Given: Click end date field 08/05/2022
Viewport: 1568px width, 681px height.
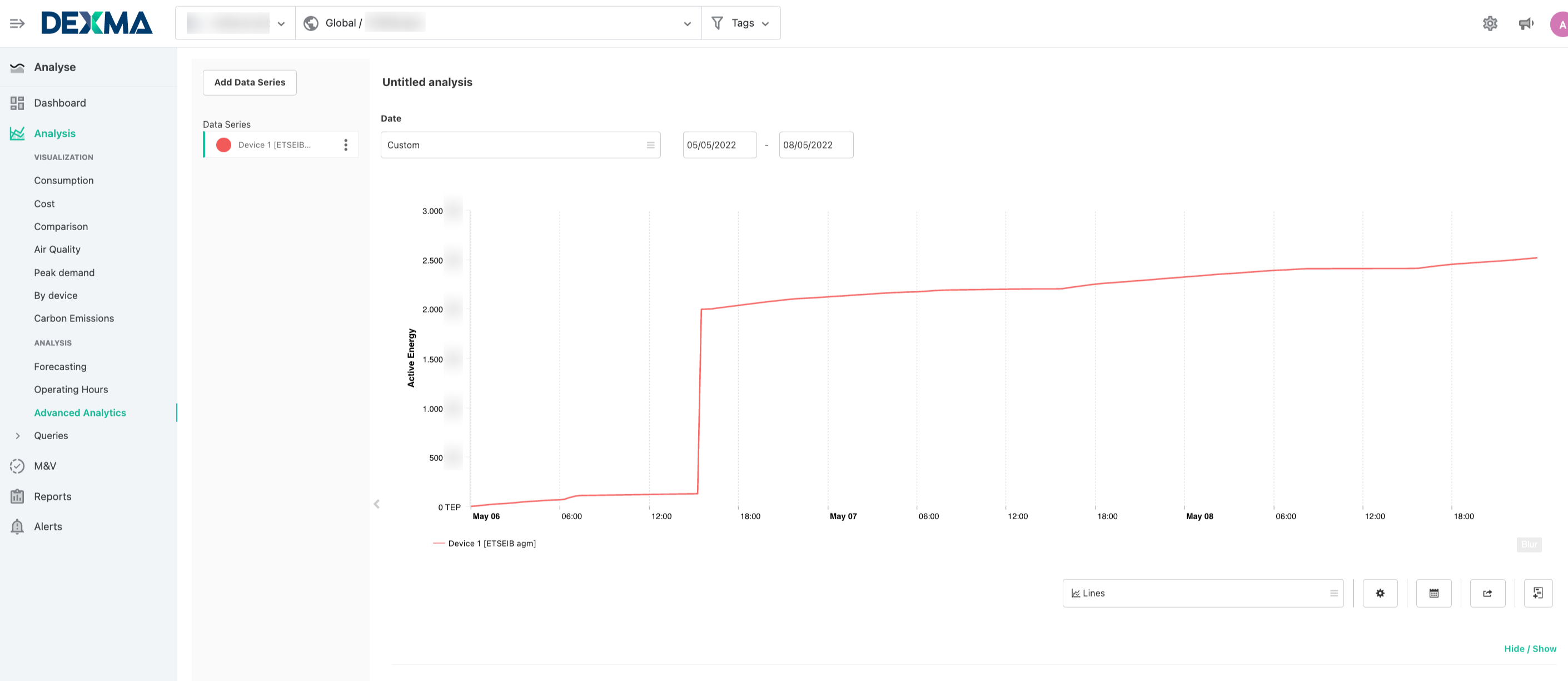Looking at the screenshot, I should click(x=815, y=145).
